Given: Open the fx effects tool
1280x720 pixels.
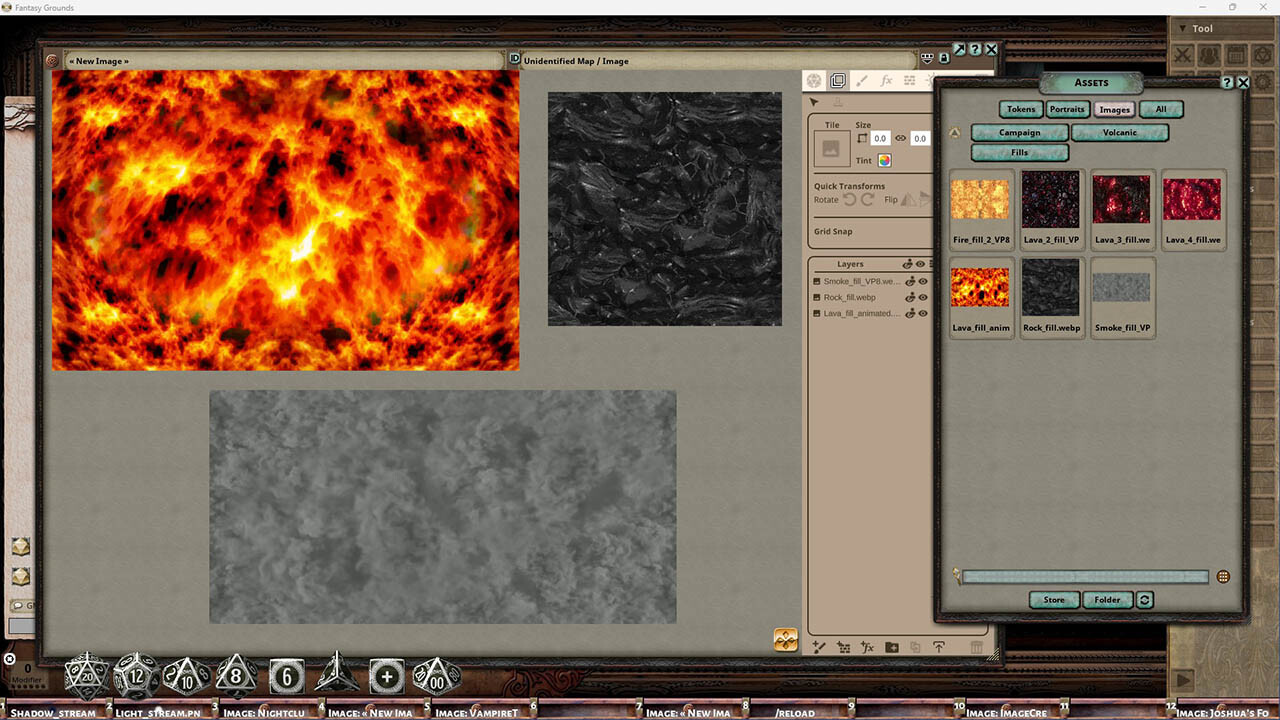Looking at the screenshot, I should [x=888, y=80].
